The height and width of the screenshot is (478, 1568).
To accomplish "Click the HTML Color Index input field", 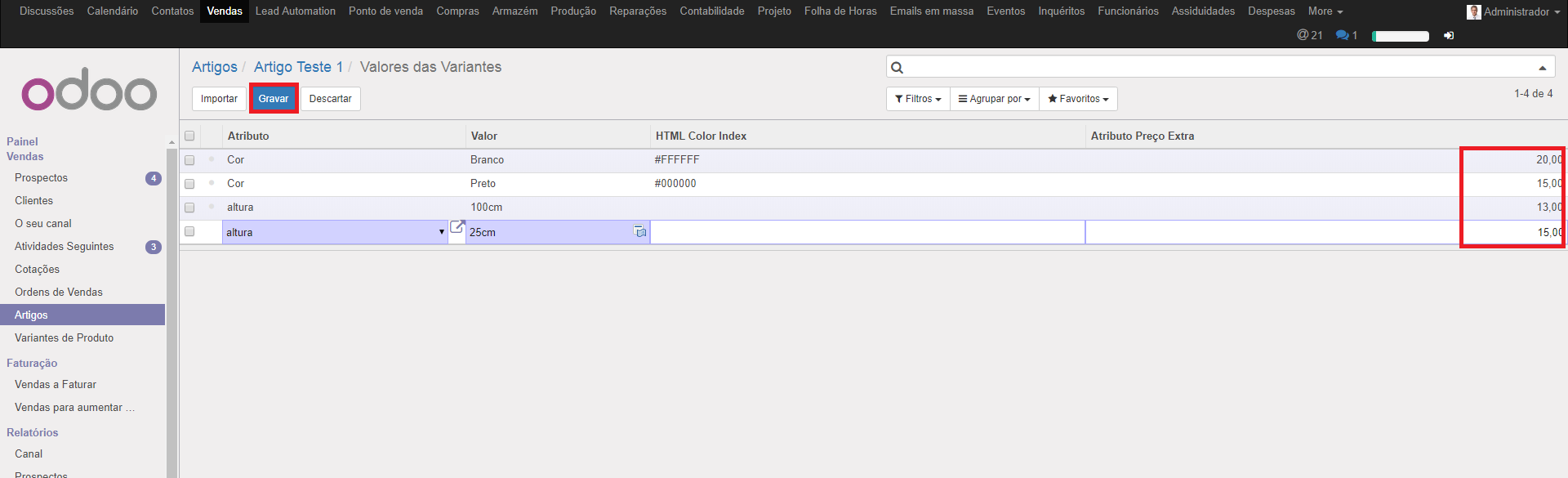I will 866,232.
